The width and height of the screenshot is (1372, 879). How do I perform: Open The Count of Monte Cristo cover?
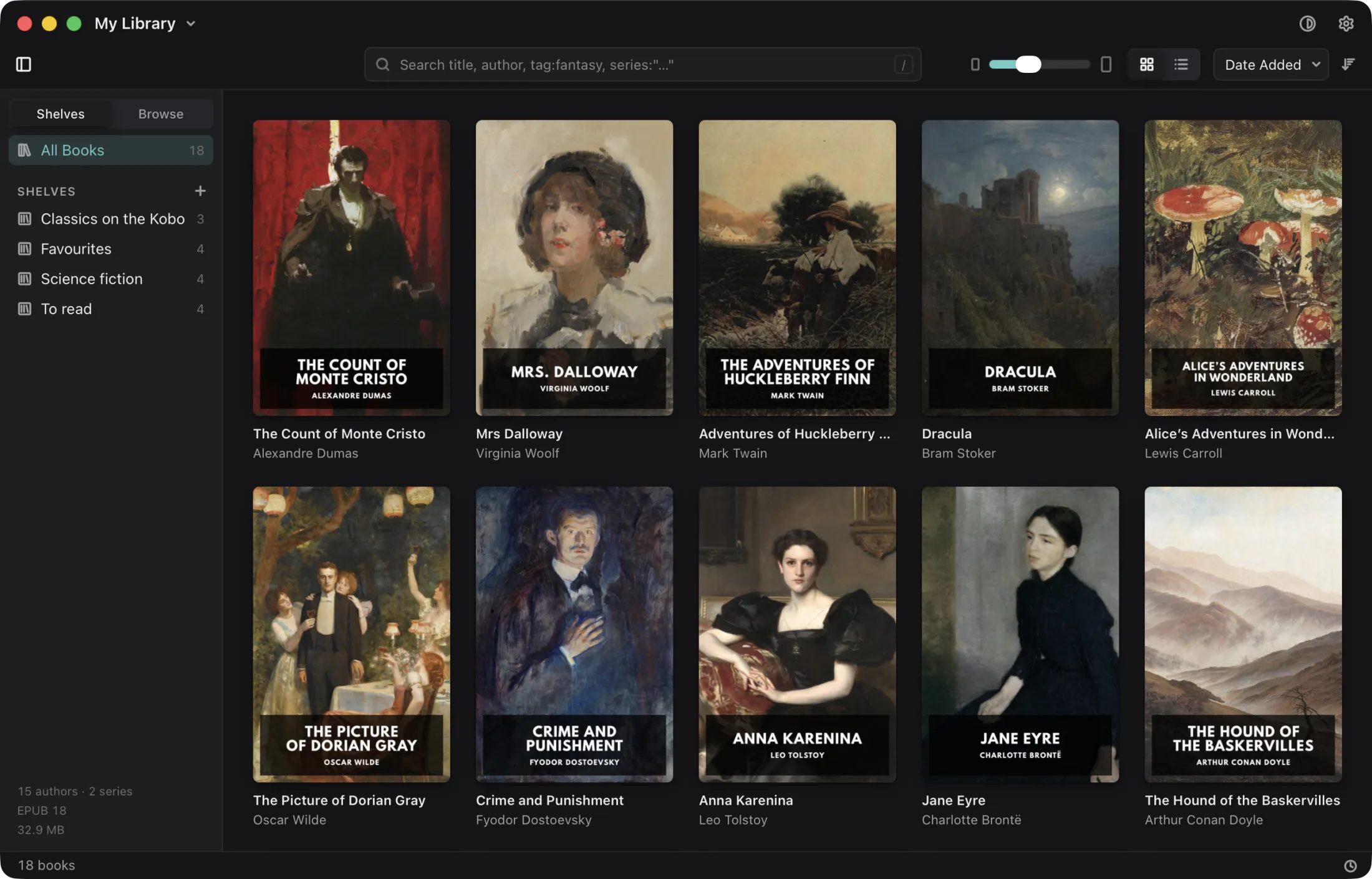pyautogui.click(x=351, y=267)
